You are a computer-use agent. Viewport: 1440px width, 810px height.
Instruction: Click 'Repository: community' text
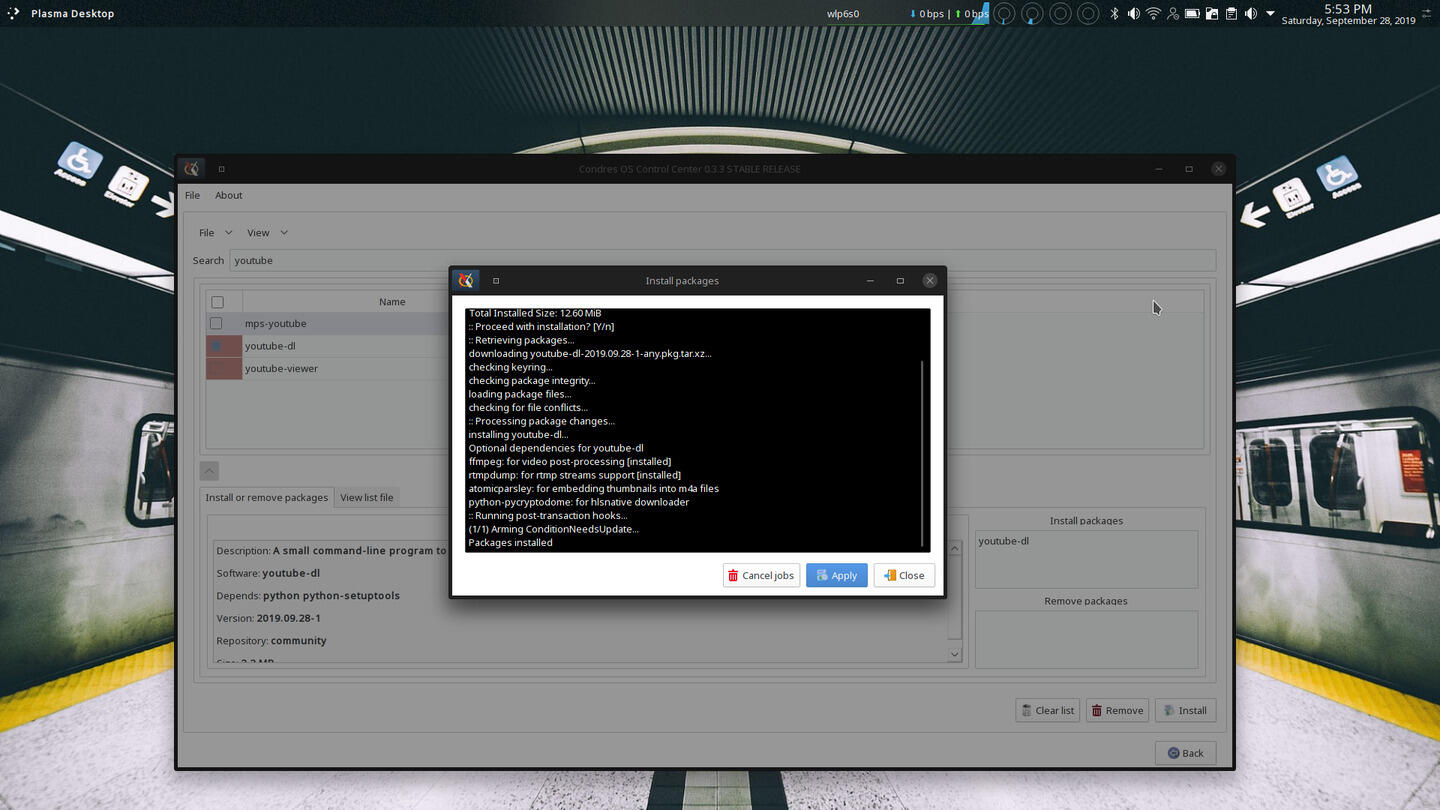[272, 641]
